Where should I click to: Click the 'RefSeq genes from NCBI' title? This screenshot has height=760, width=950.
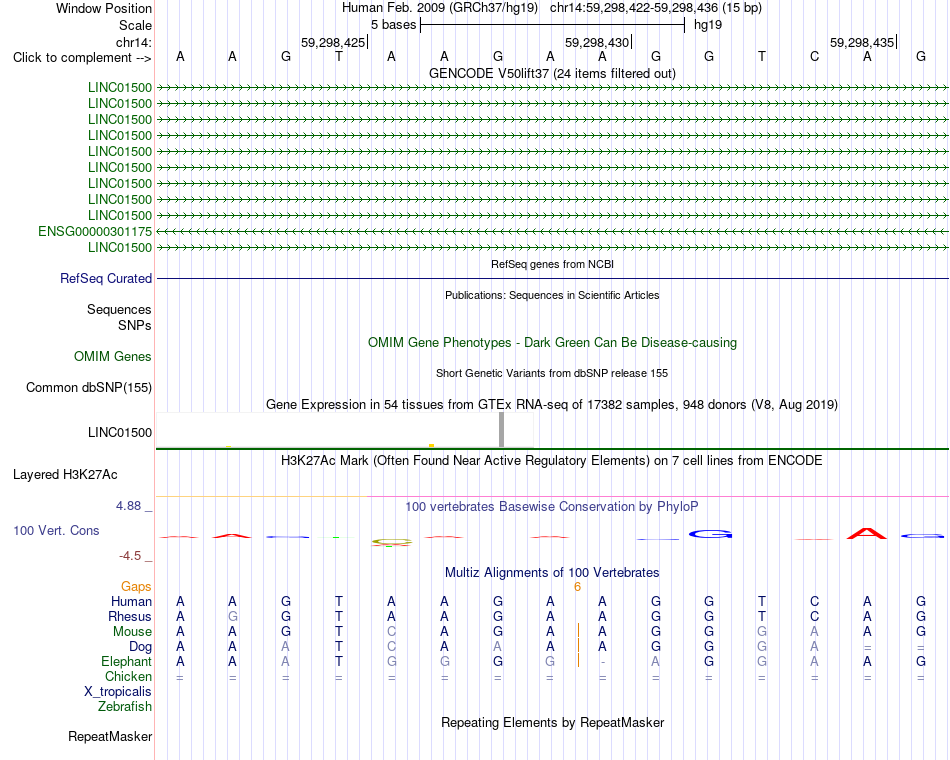552,264
